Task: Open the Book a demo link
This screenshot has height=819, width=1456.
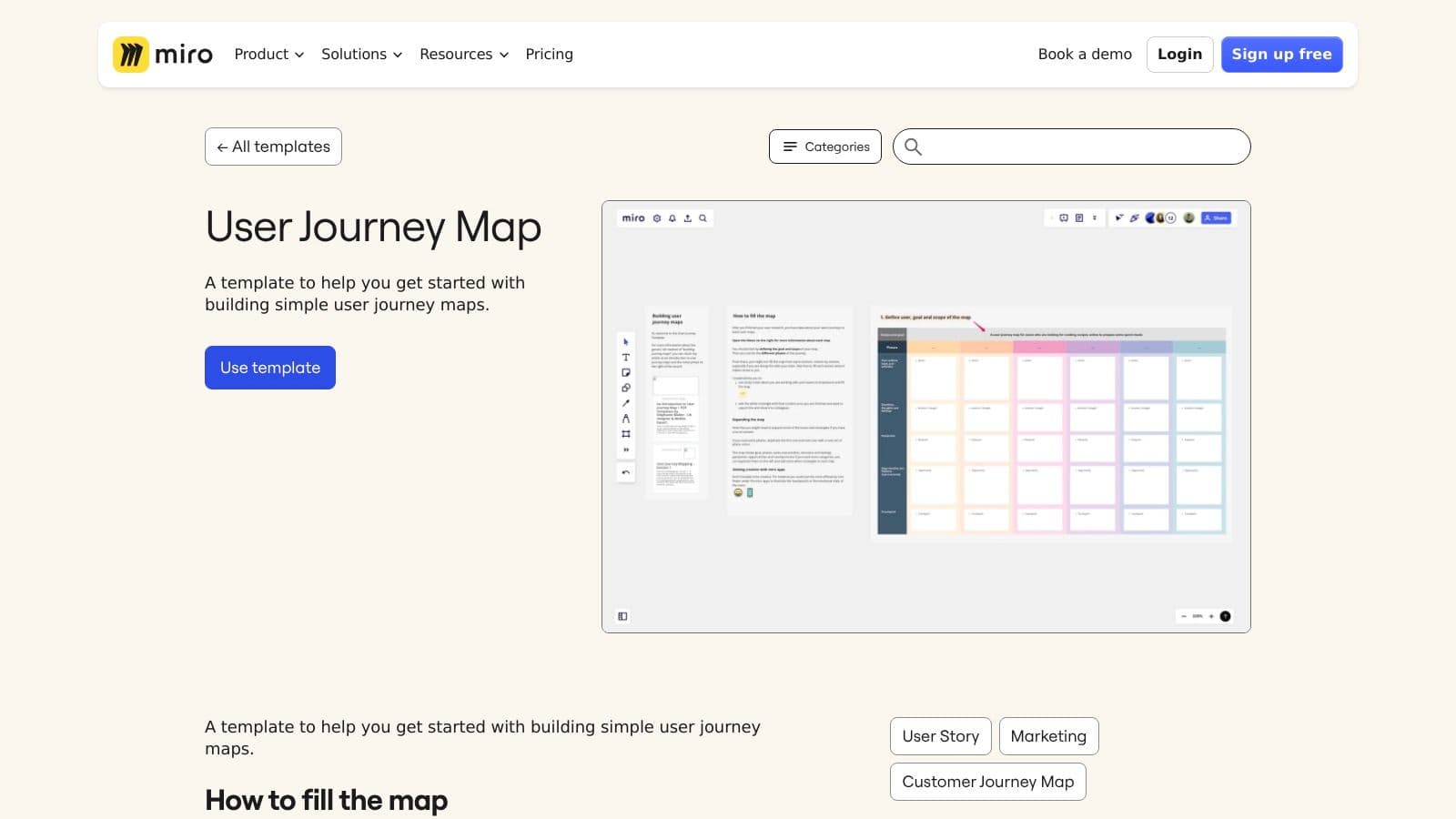Action: click(x=1085, y=55)
